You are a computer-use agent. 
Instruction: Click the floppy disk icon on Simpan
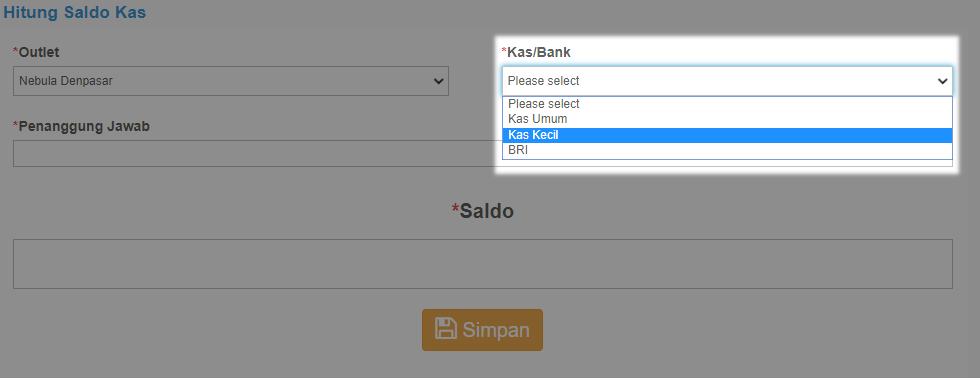[x=446, y=329]
